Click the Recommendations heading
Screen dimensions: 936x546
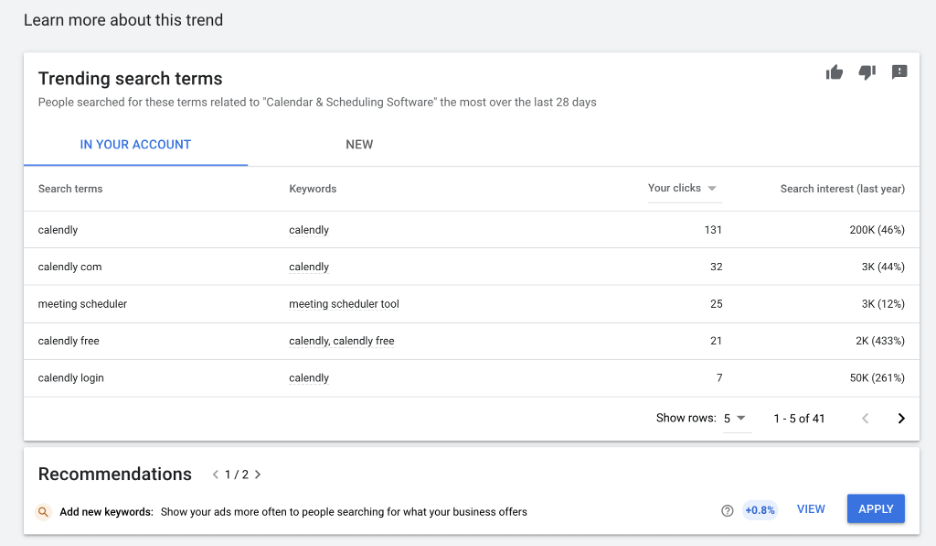[x=115, y=474]
